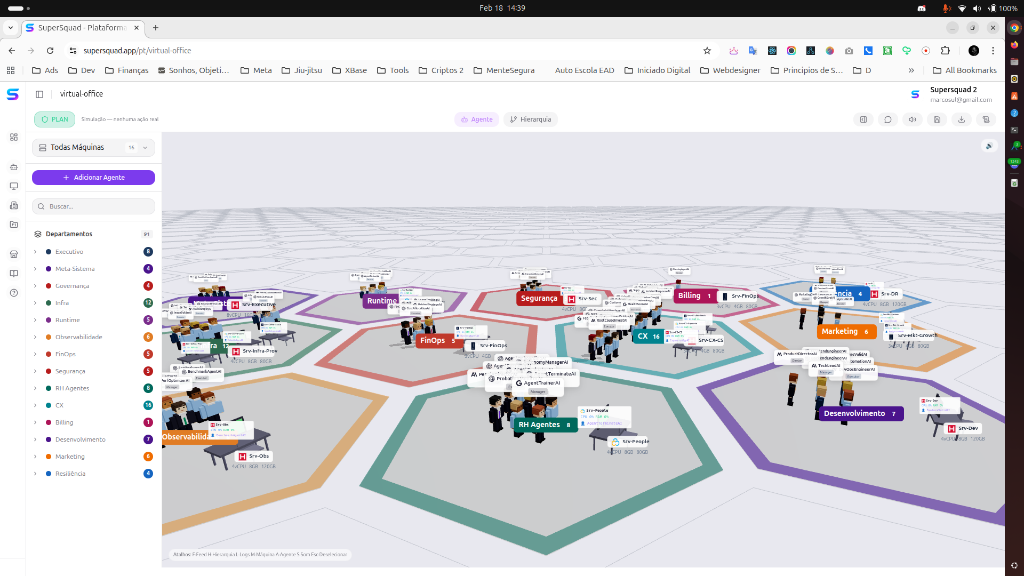Click the audio/speaker icon in the top toolbar
Image resolution: width=1024 pixels, height=576 pixels.
click(912, 119)
